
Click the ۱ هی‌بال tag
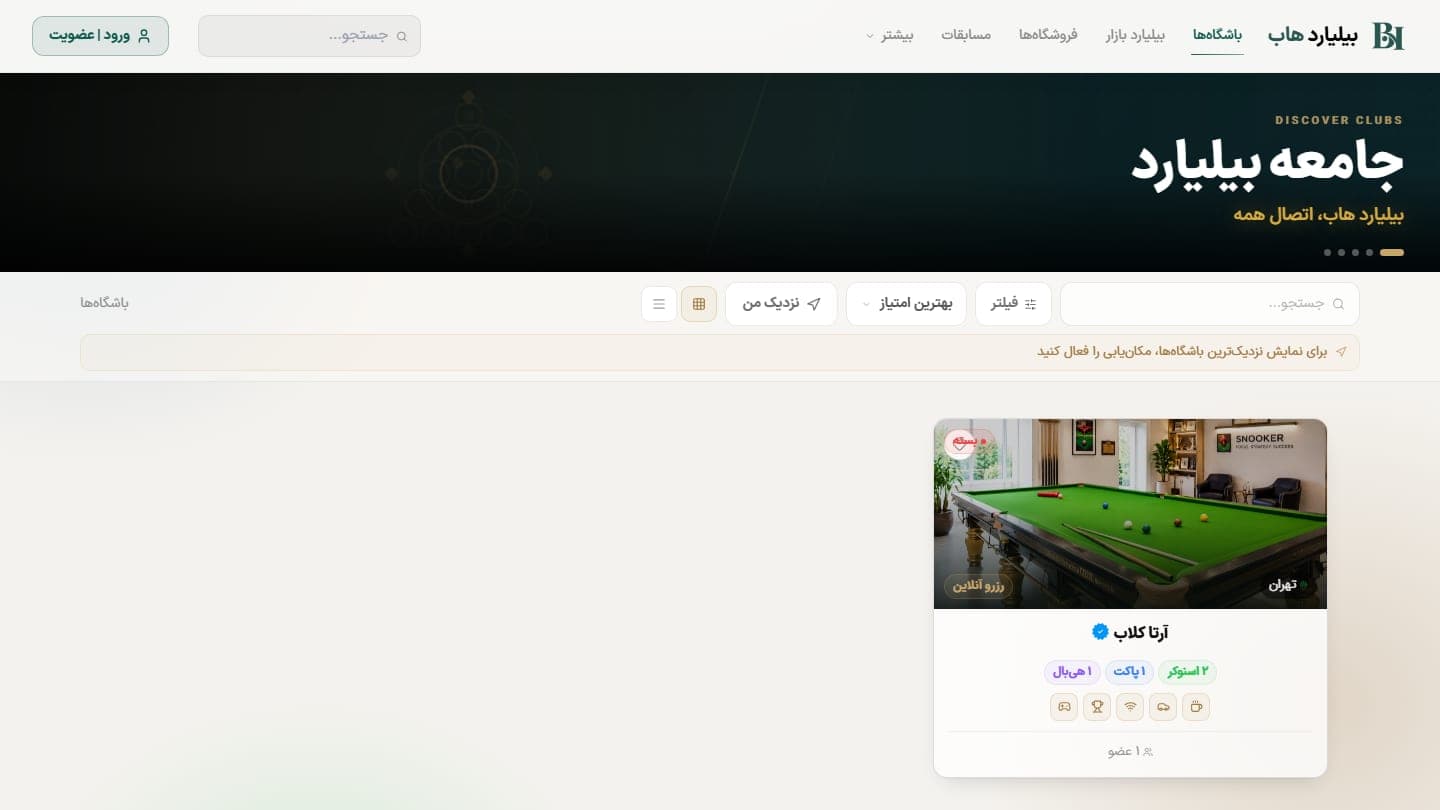pyautogui.click(x=1072, y=672)
